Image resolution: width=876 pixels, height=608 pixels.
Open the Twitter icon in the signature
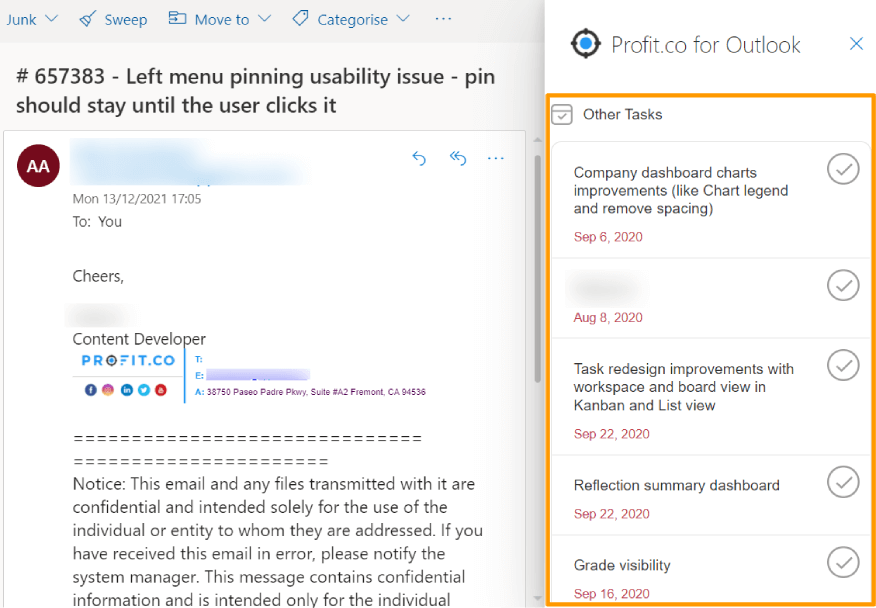click(x=144, y=390)
